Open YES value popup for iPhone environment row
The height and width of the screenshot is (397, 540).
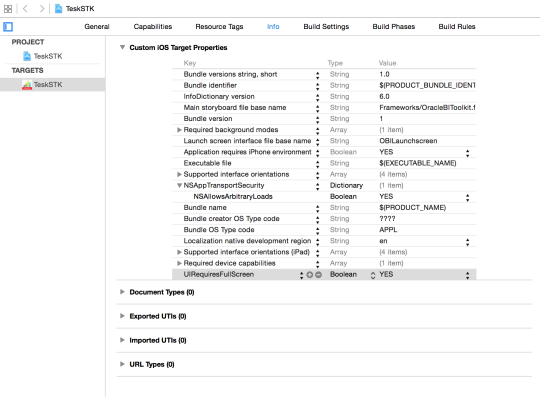467,153
